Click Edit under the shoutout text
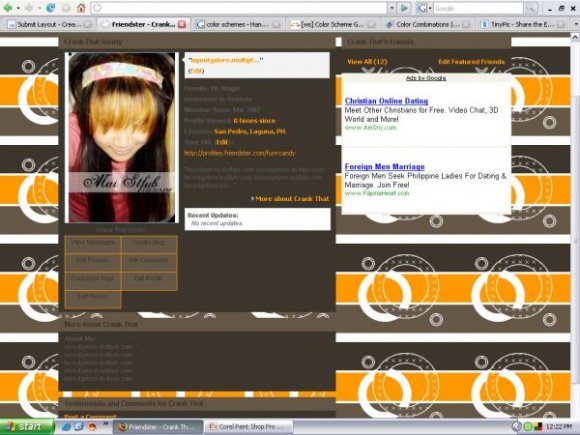This screenshot has width=580, height=435. [x=196, y=71]
